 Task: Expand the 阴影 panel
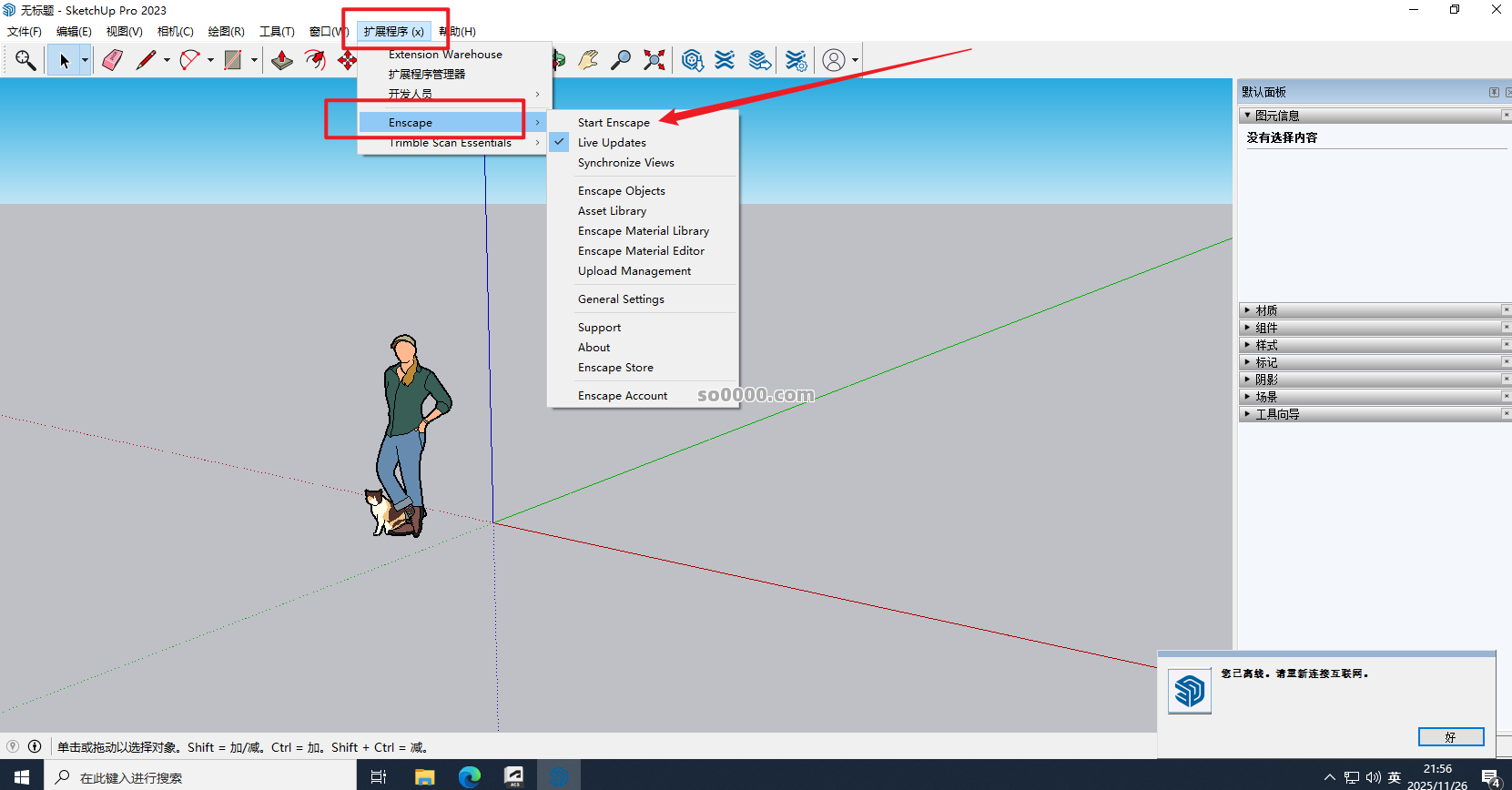[x=1266, y=380]
